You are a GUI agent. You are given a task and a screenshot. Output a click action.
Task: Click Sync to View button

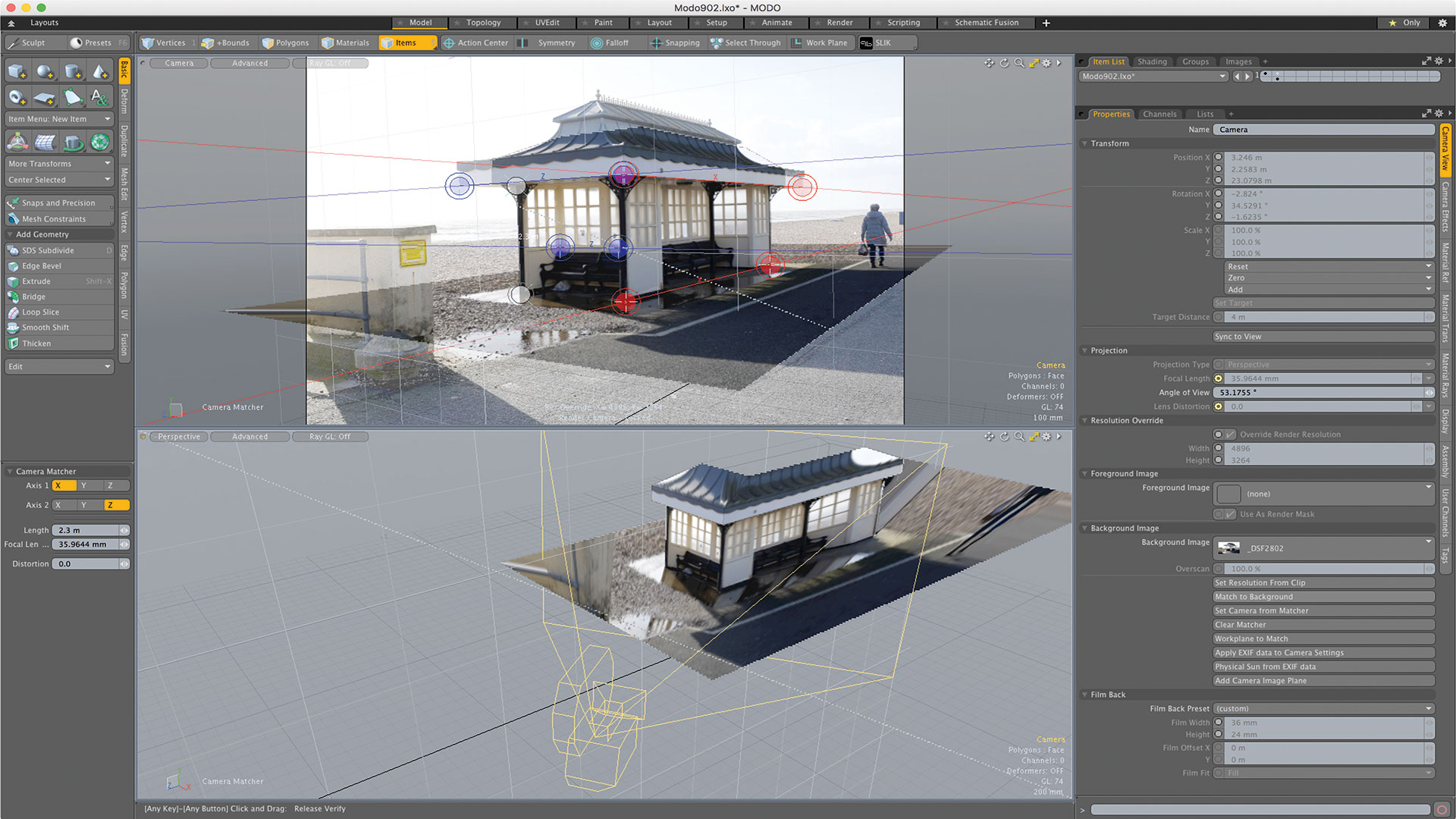pyautogui.click(x=1323, y=337)
